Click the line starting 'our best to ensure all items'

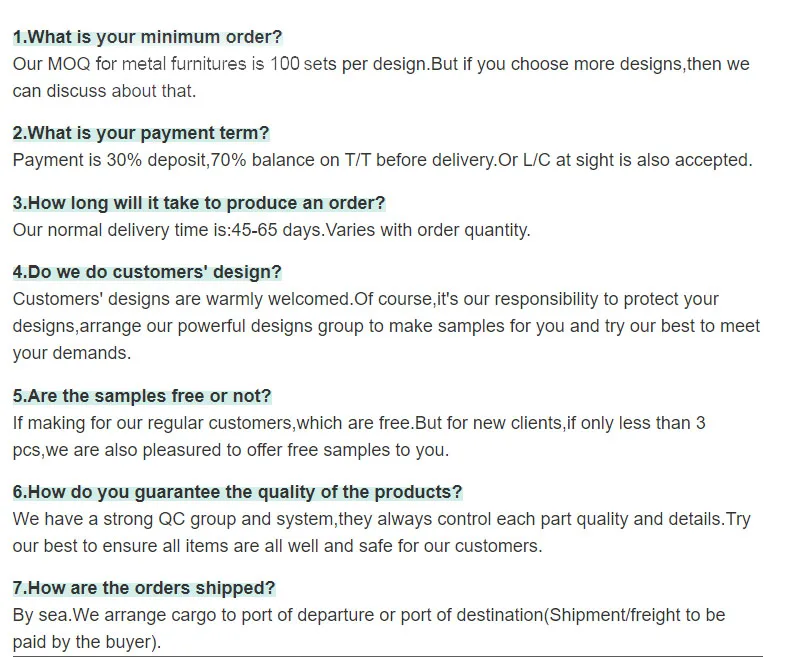click(x=278, y=546)
